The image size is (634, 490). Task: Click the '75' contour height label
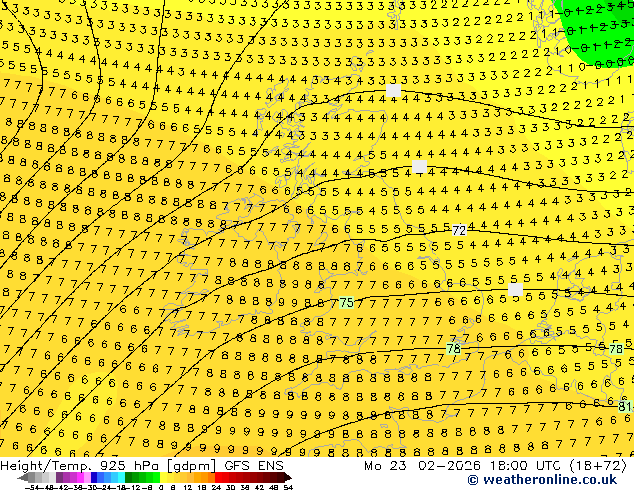(x=347, y=302)
